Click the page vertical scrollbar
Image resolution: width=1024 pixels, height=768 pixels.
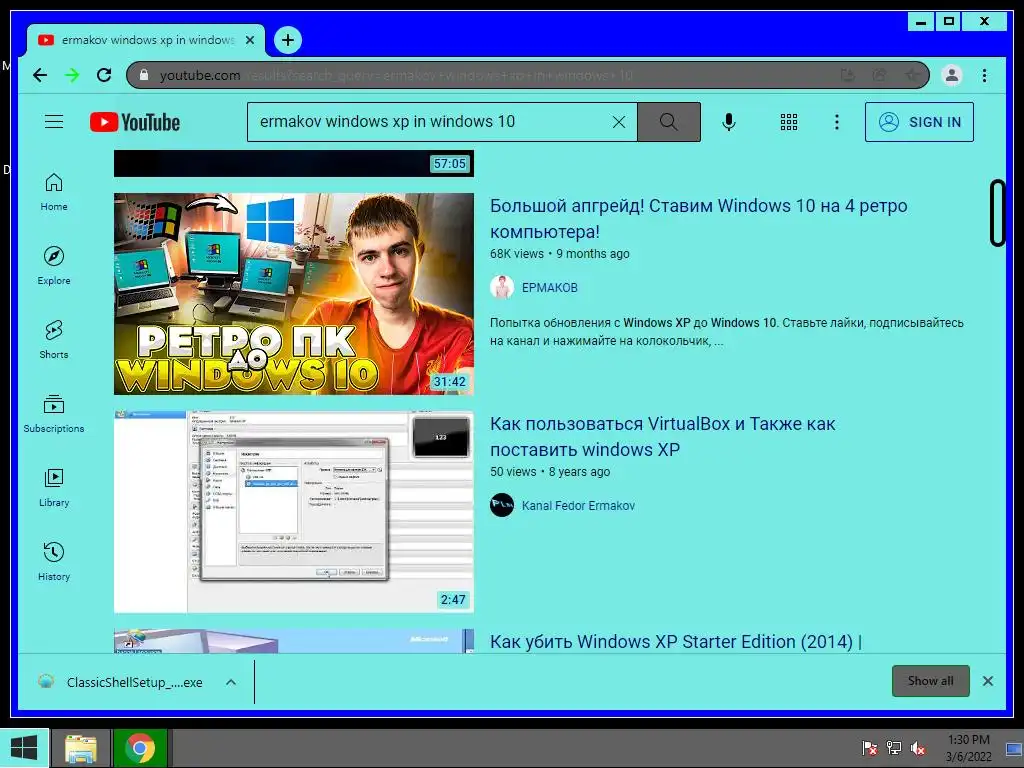997,213
